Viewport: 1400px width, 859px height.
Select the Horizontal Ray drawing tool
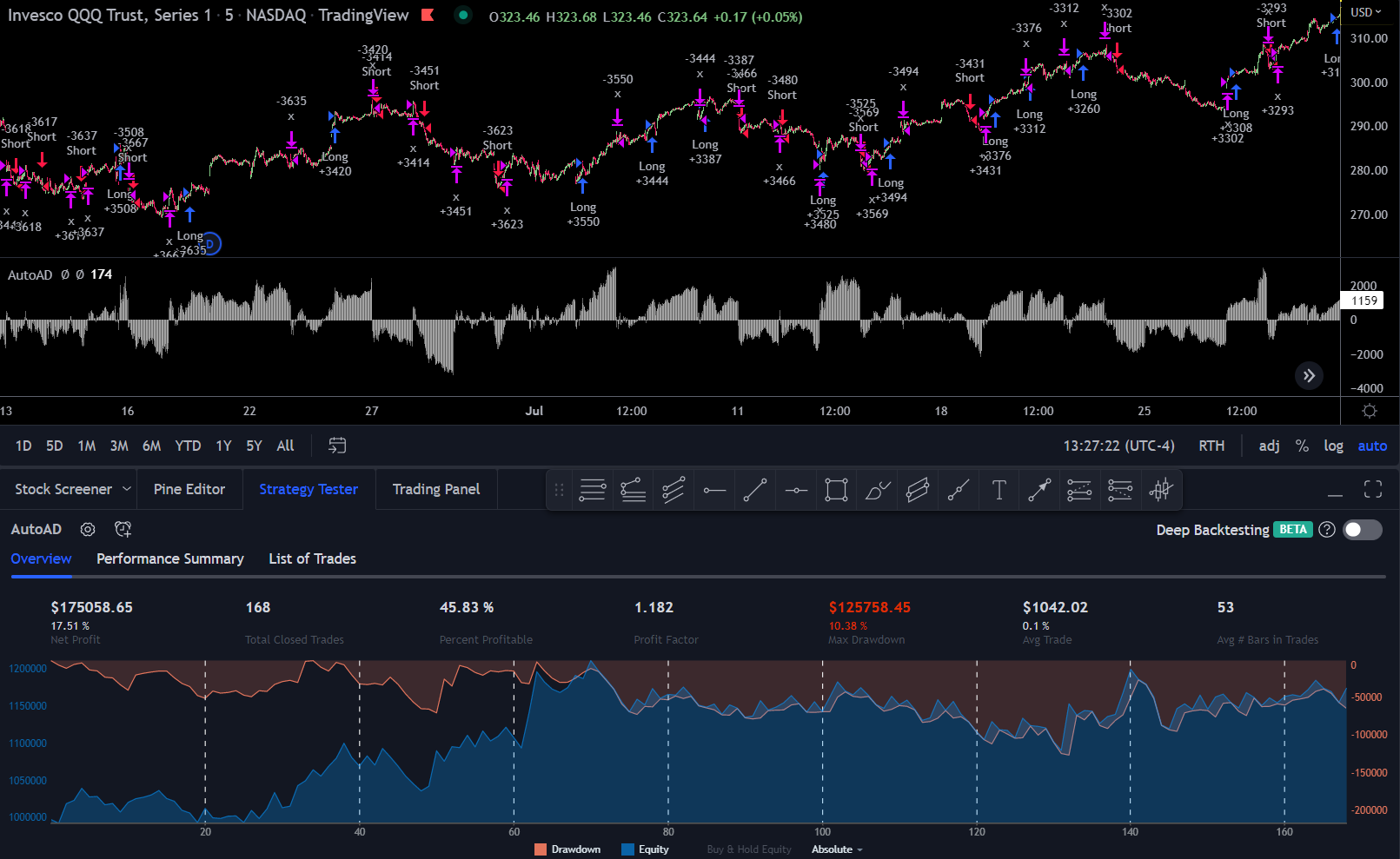[x=714, y=490]
